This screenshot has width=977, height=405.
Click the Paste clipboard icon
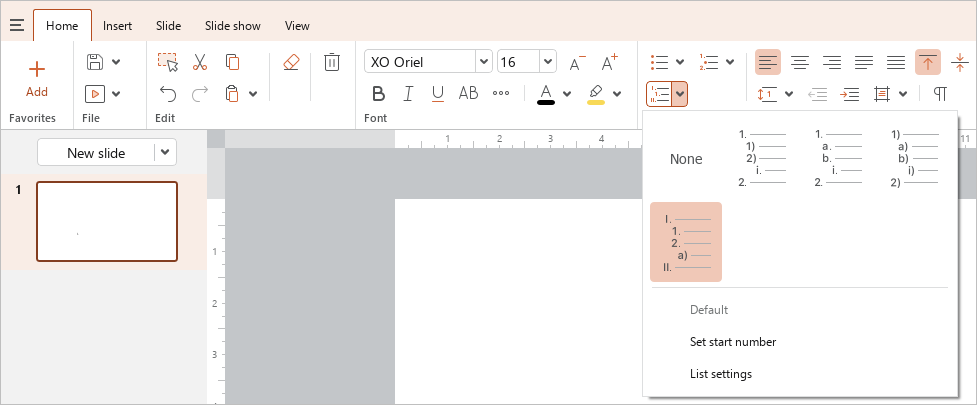[232, 93]
